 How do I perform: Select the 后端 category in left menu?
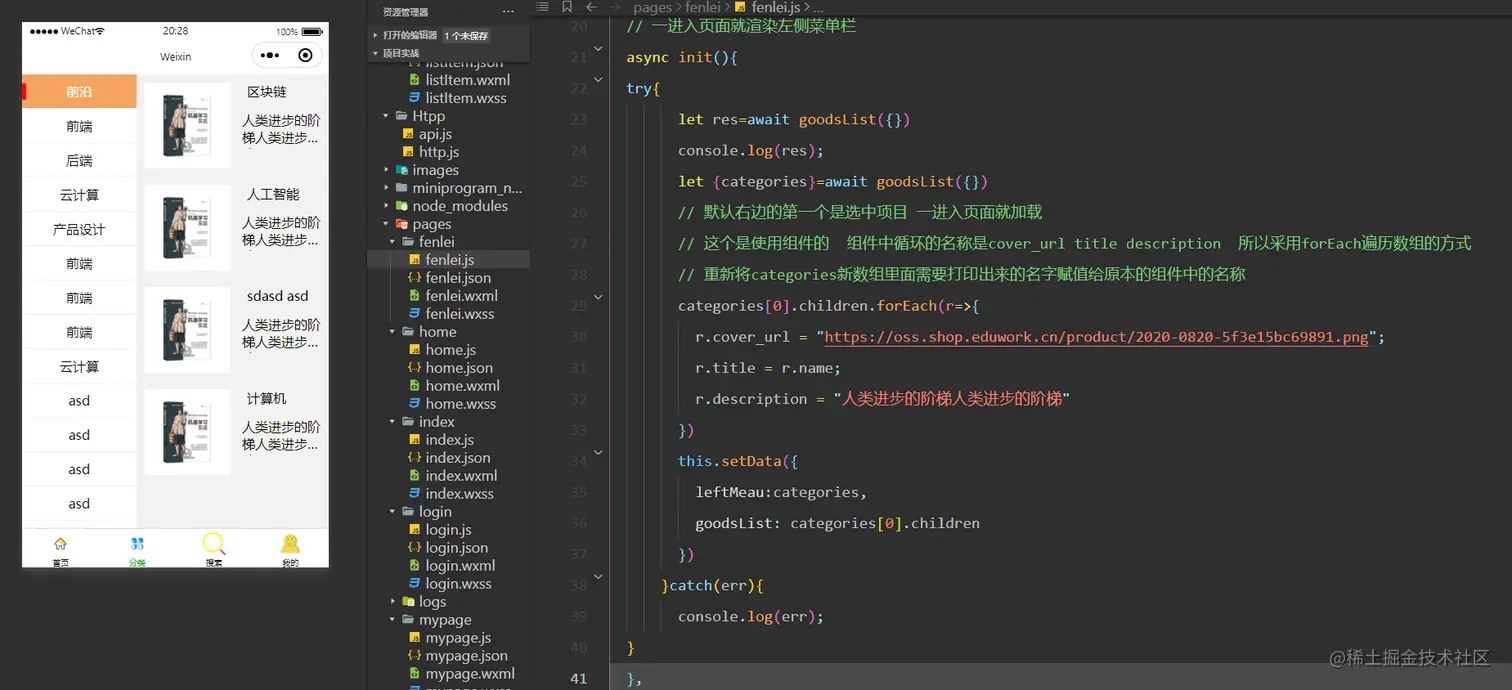tap(79, 160)
